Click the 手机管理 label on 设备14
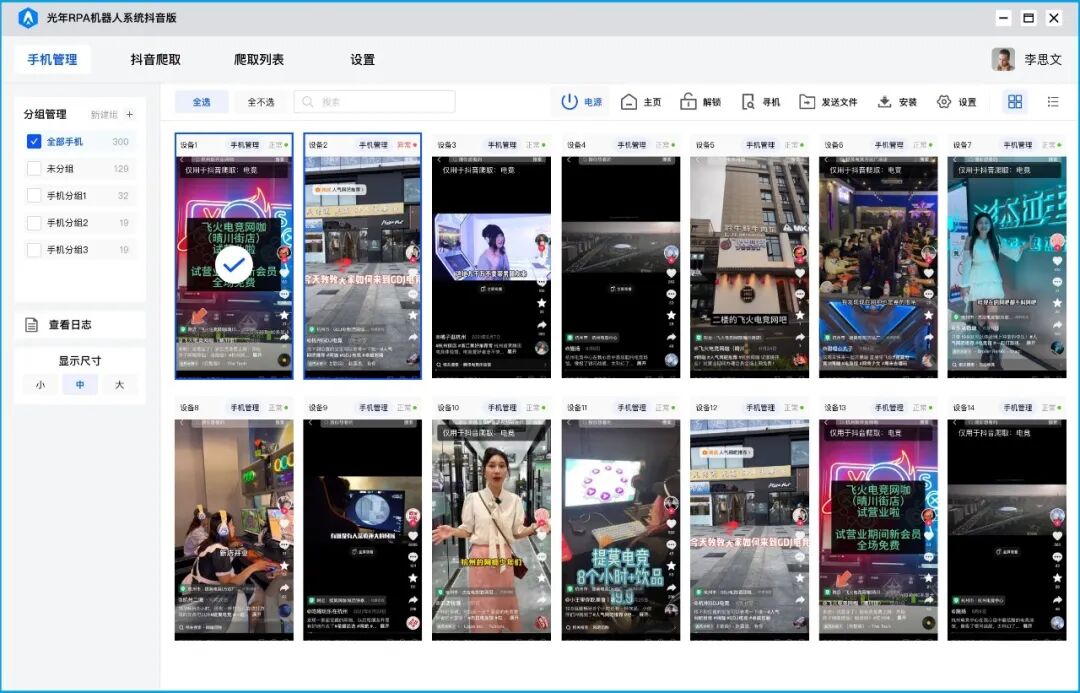Screen dimensions: 1080x693 coord(1018,408)
